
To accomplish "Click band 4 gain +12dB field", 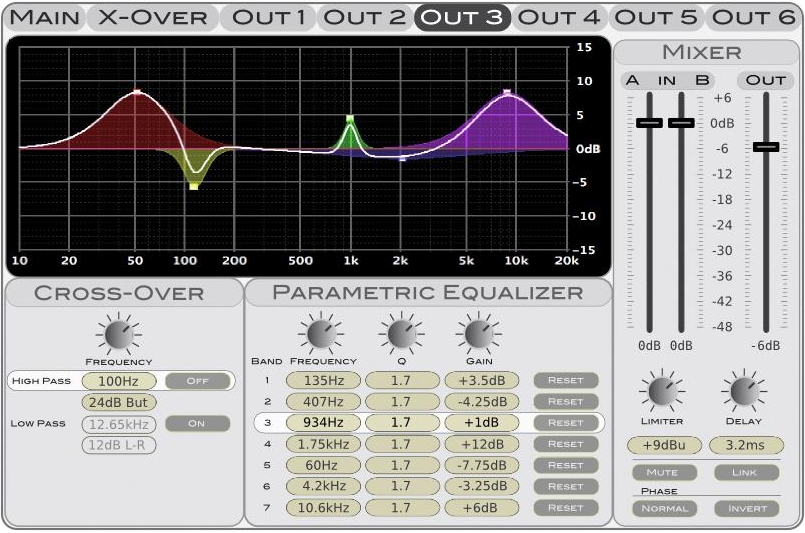I will coord(482,444).
